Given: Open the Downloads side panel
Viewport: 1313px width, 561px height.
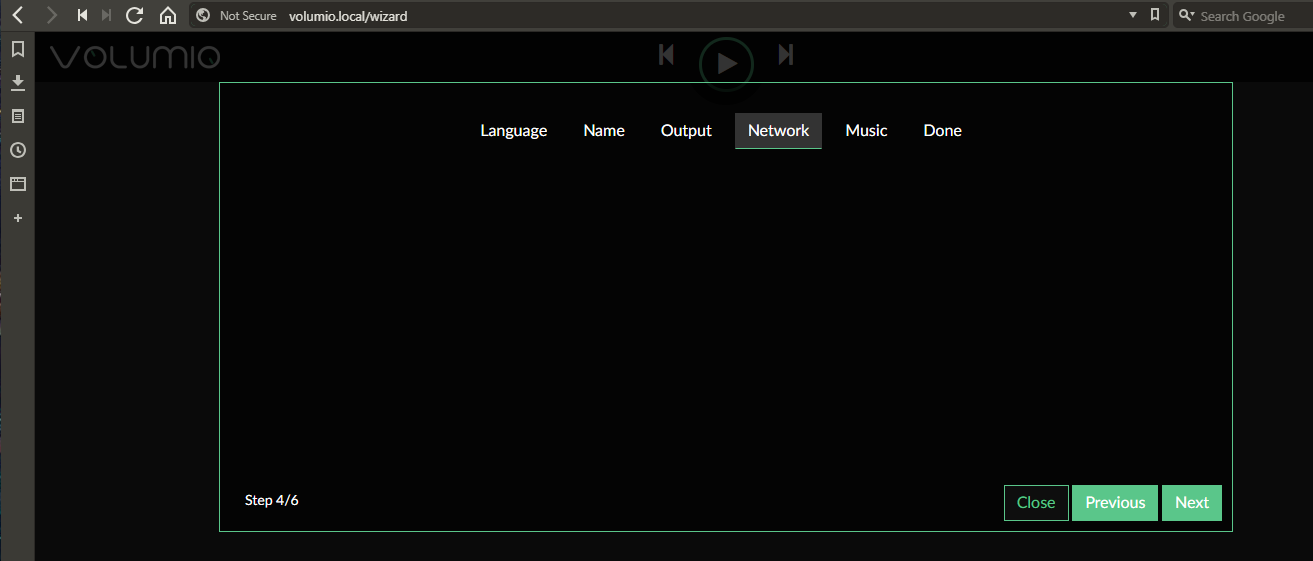Looking at the screenshot, I should coord(17,83).
